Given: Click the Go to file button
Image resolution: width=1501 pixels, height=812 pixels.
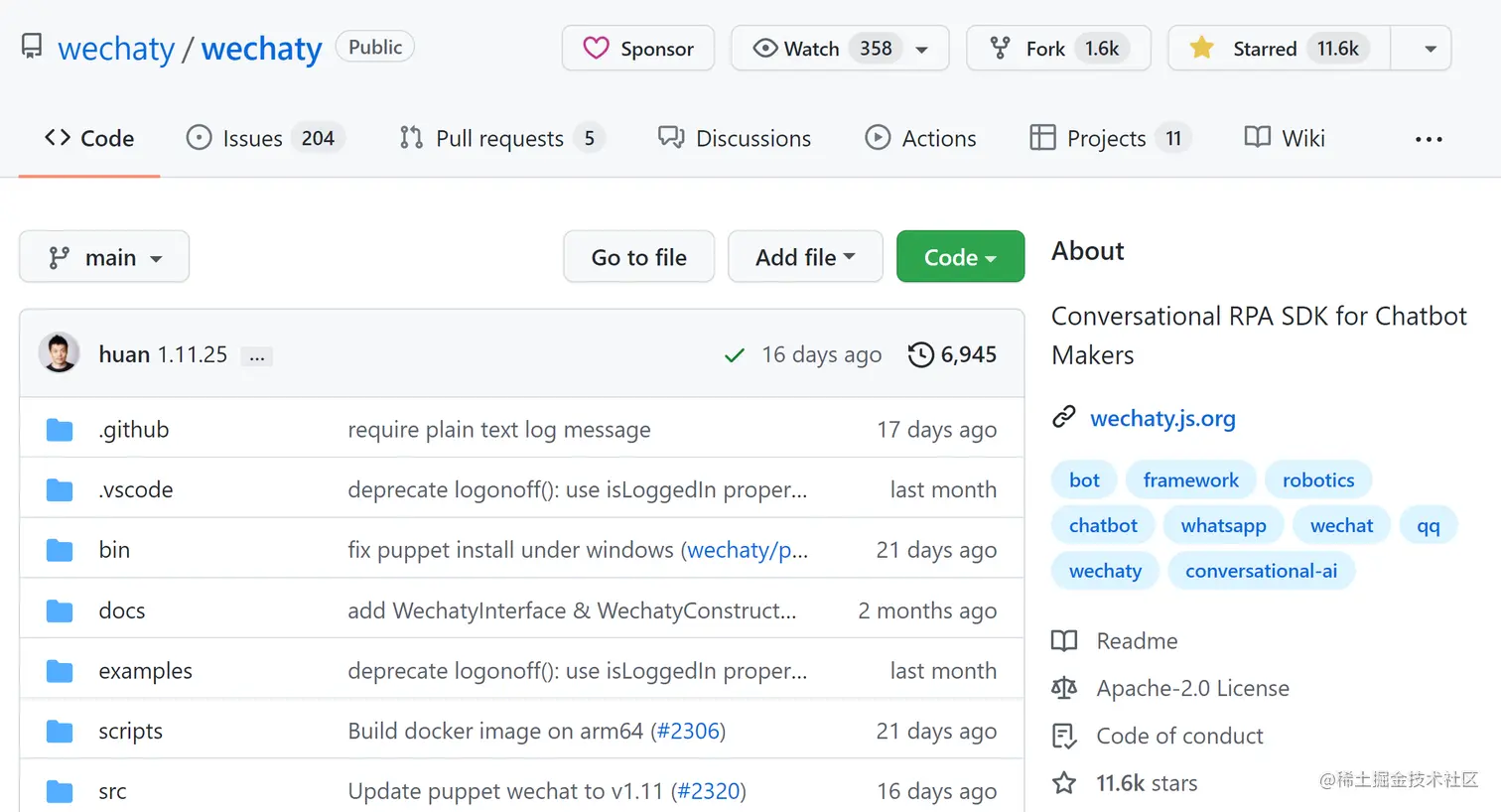Looking at the screenshot, I should 638,257.
